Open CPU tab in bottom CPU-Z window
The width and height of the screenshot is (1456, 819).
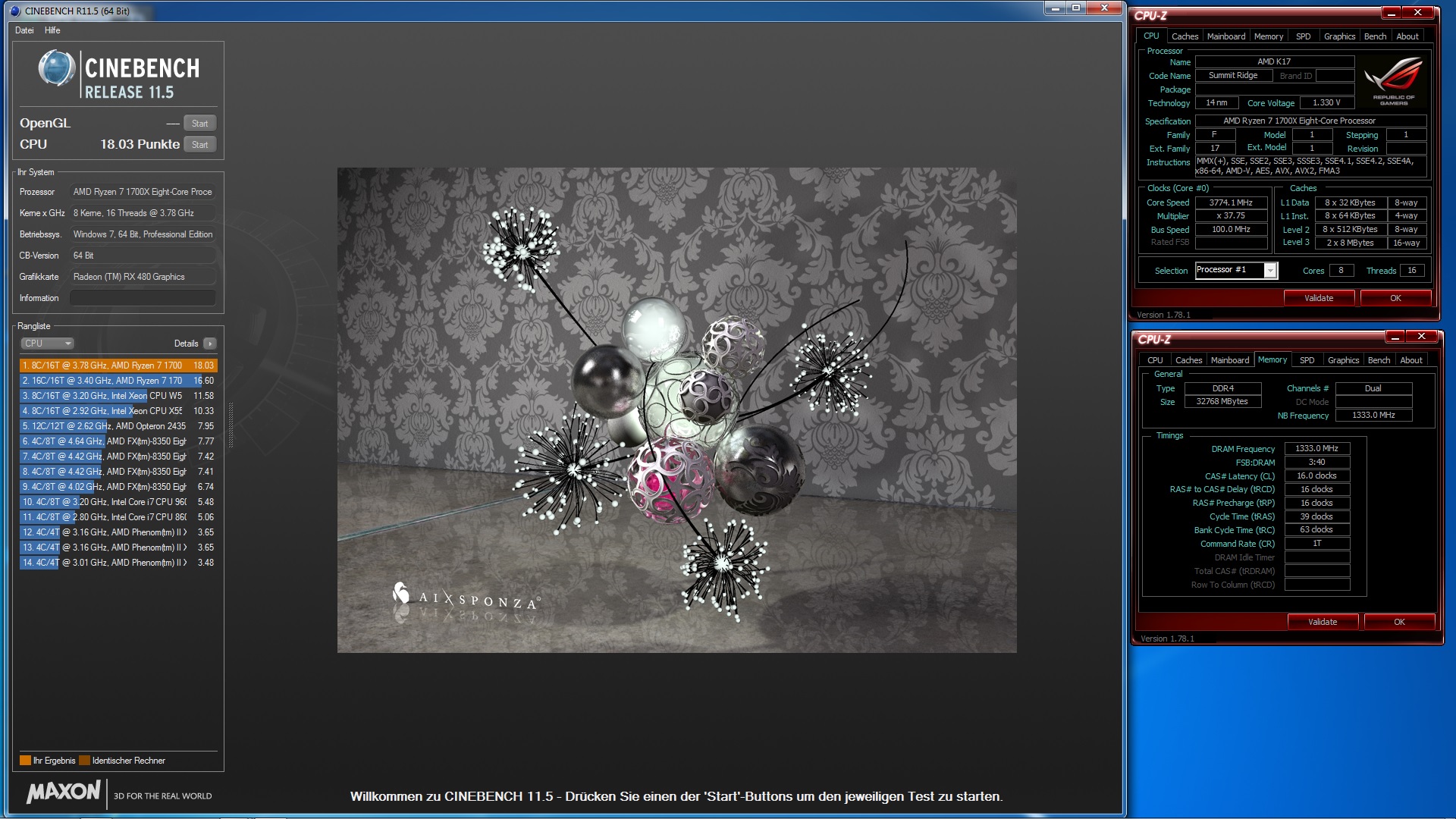[1155, 360]
